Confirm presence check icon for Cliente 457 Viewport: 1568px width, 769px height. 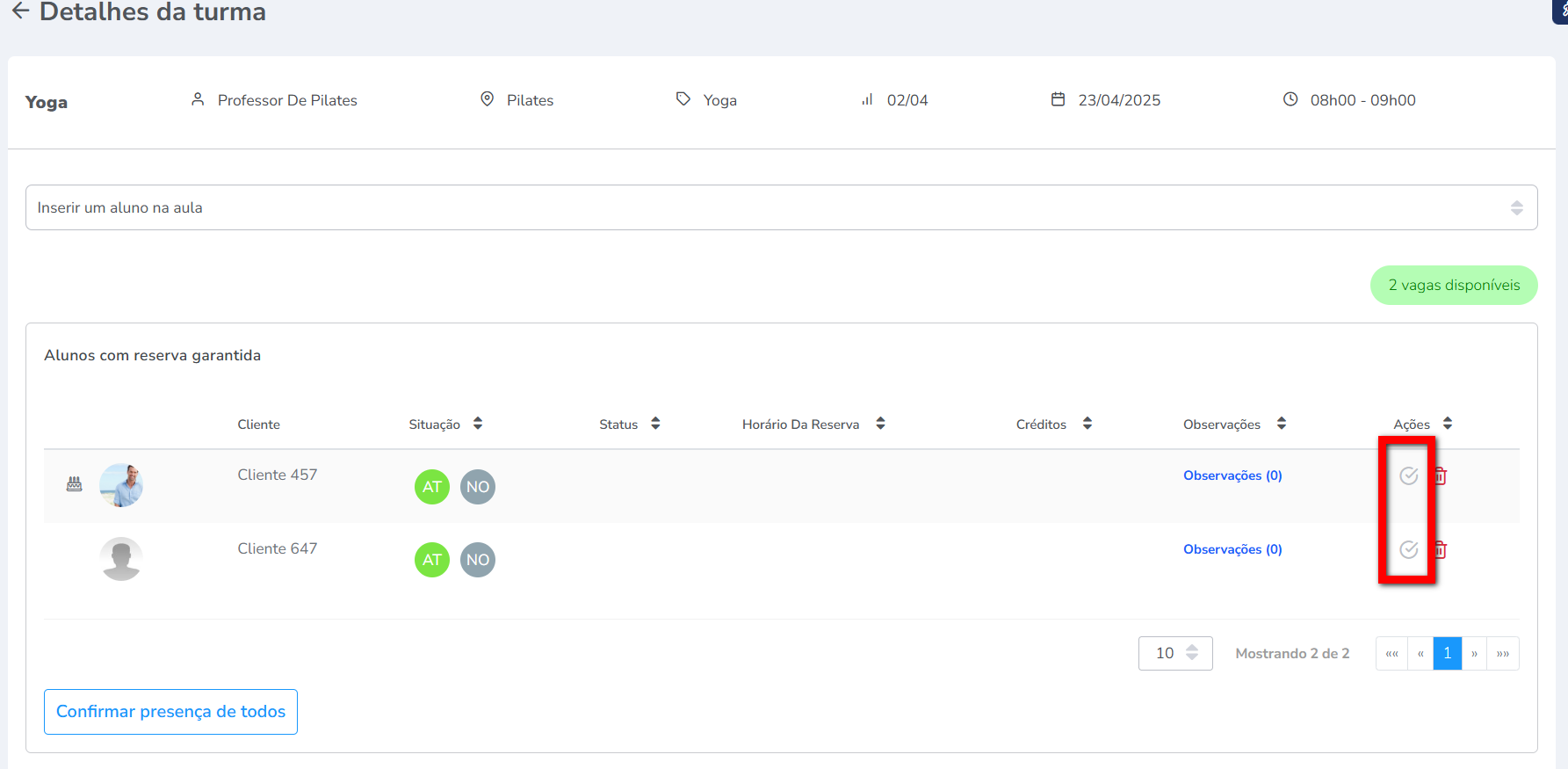(1408, 475)
